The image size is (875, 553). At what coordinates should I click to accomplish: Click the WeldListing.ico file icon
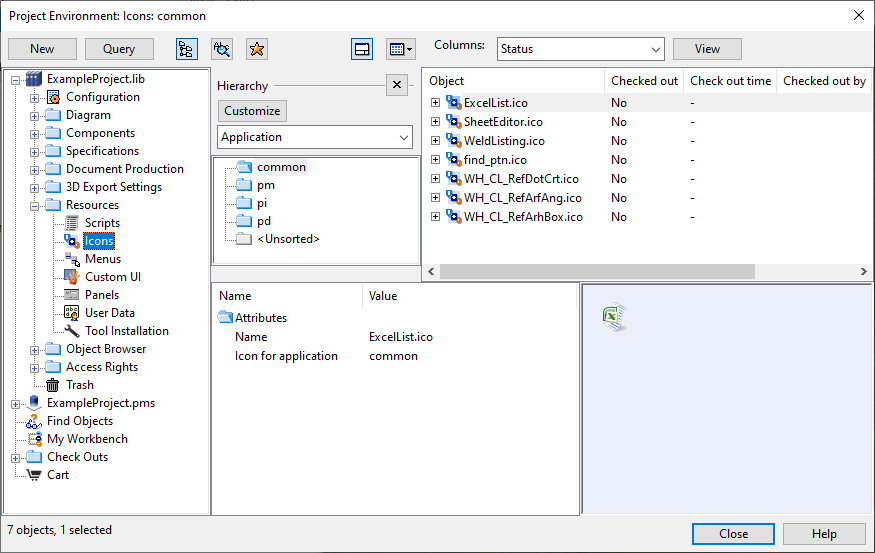click(453, 141)
